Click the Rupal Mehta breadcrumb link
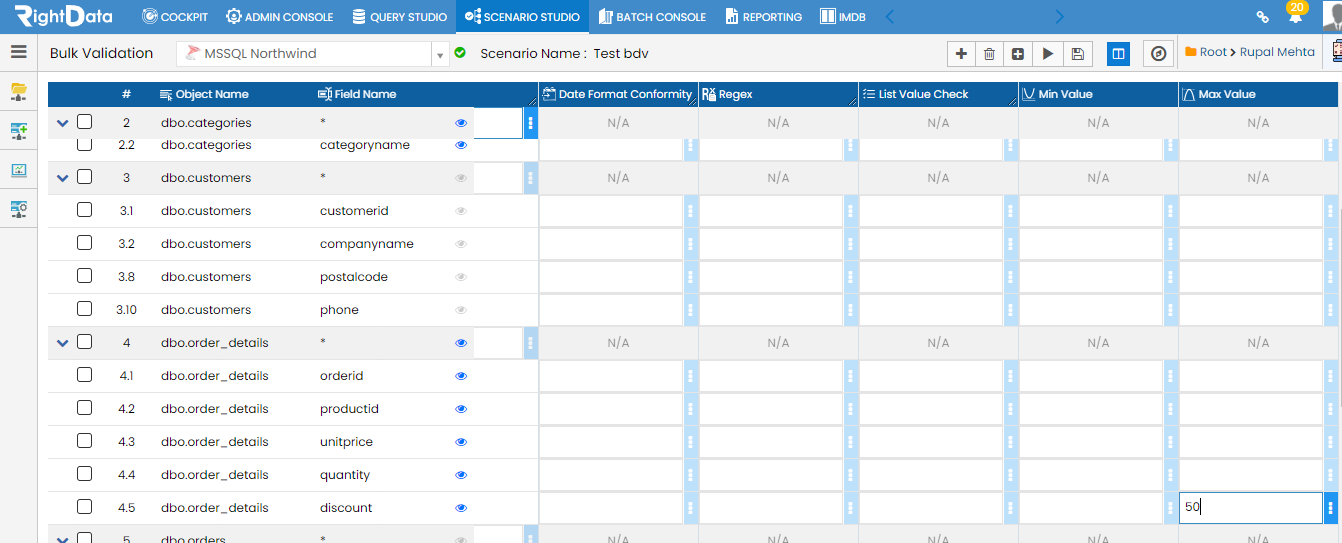Viewport: 1342px width, 543px height. pos(1278,52)
